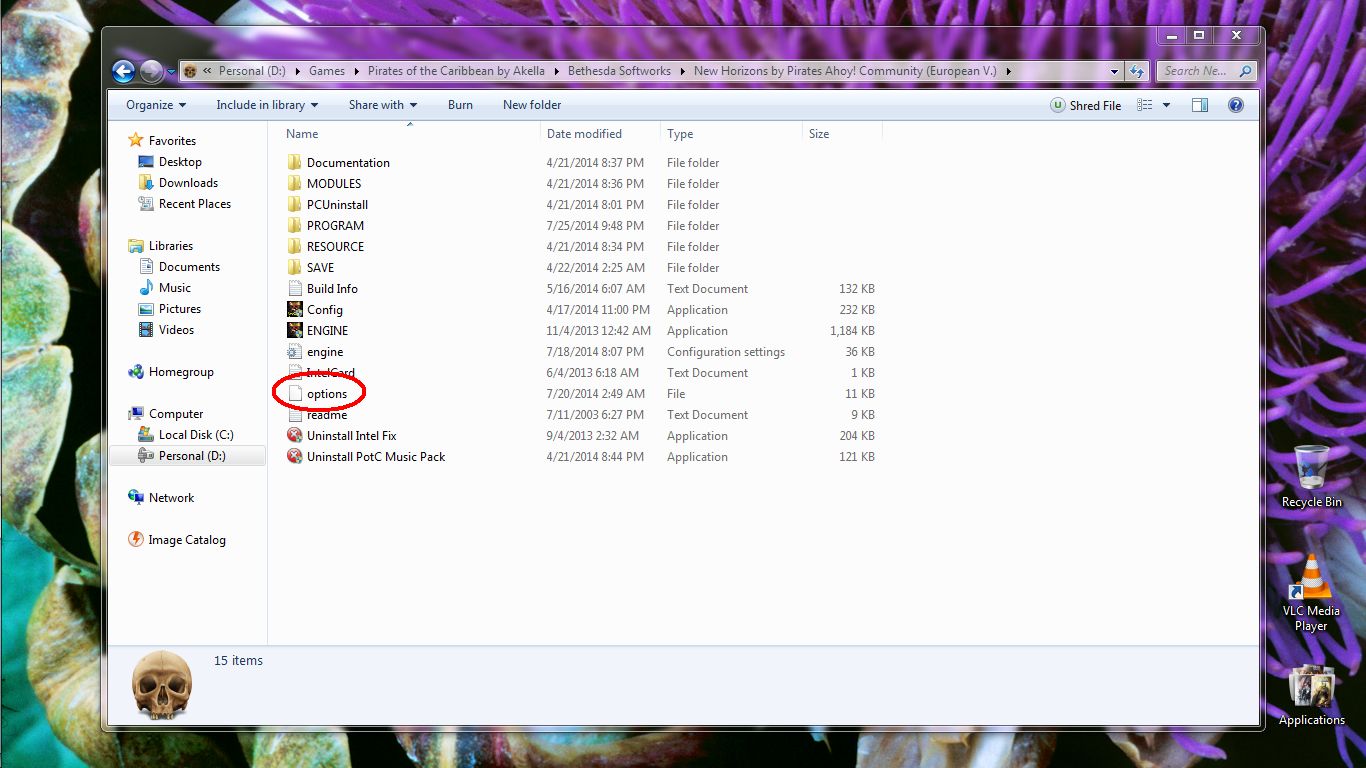Select the readme text document
This screenshot has height=768, width=1366.
pos(327,415)
